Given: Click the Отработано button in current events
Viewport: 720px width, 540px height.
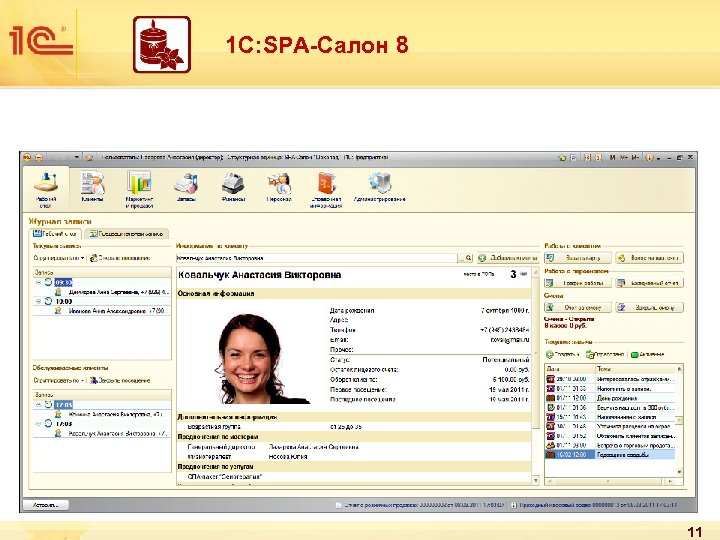Looking at the screenshot, I should coord(605,354).
